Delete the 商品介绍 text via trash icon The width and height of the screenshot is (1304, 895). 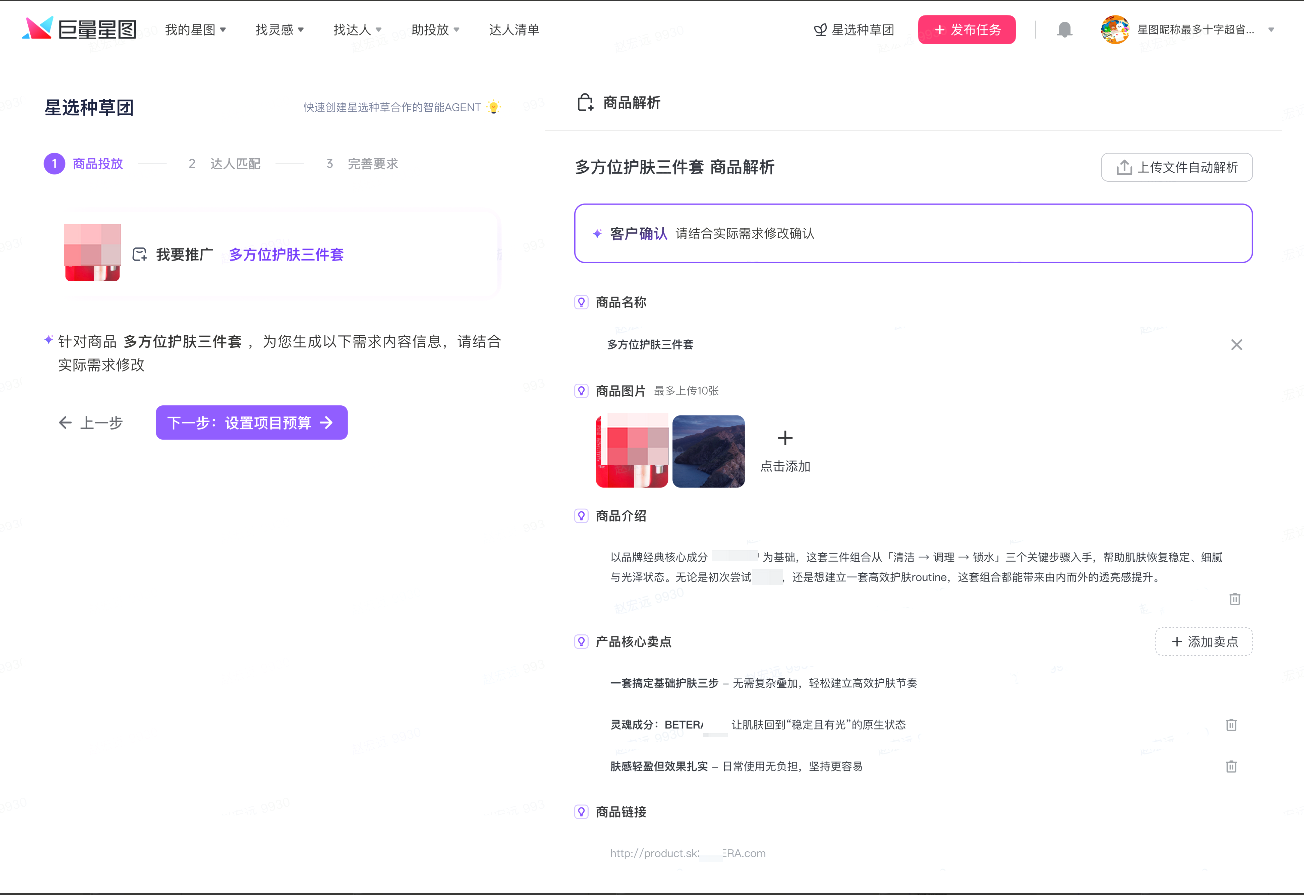1235,599
